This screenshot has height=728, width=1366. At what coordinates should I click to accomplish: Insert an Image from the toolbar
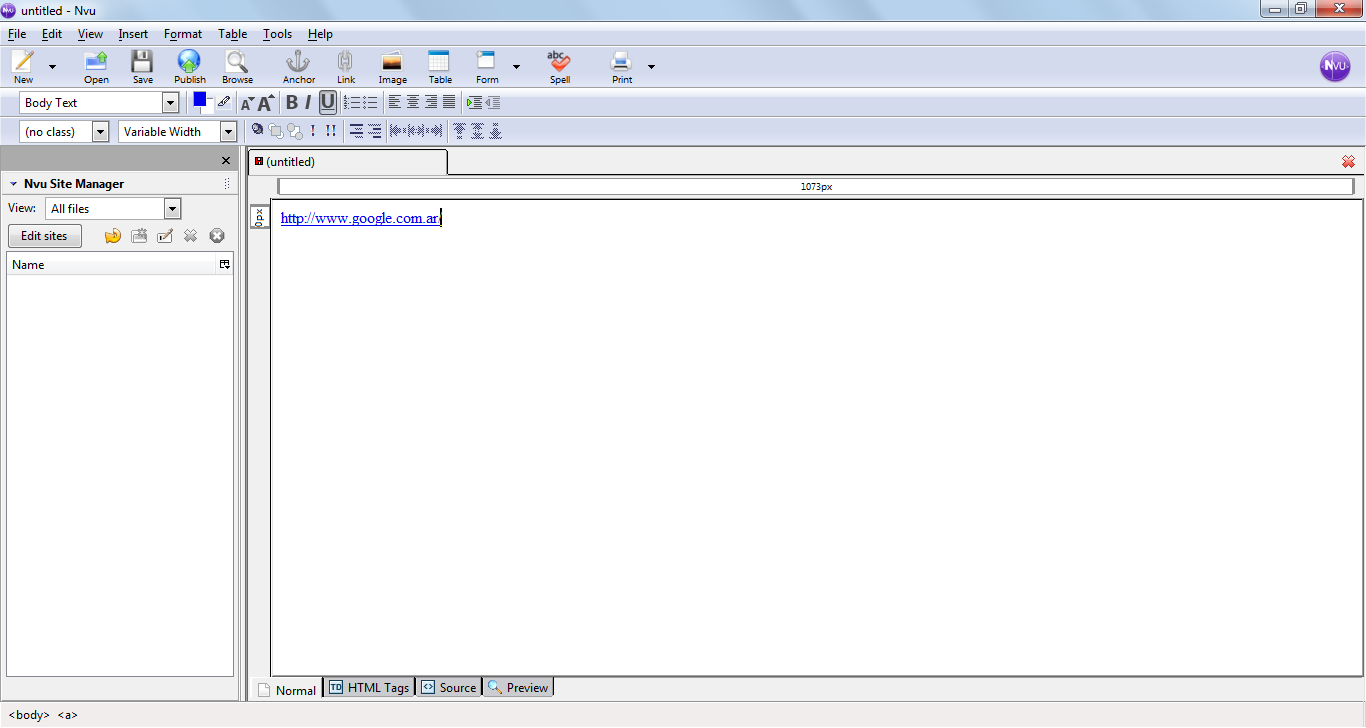pyautogui.click(x=392, y=66)
